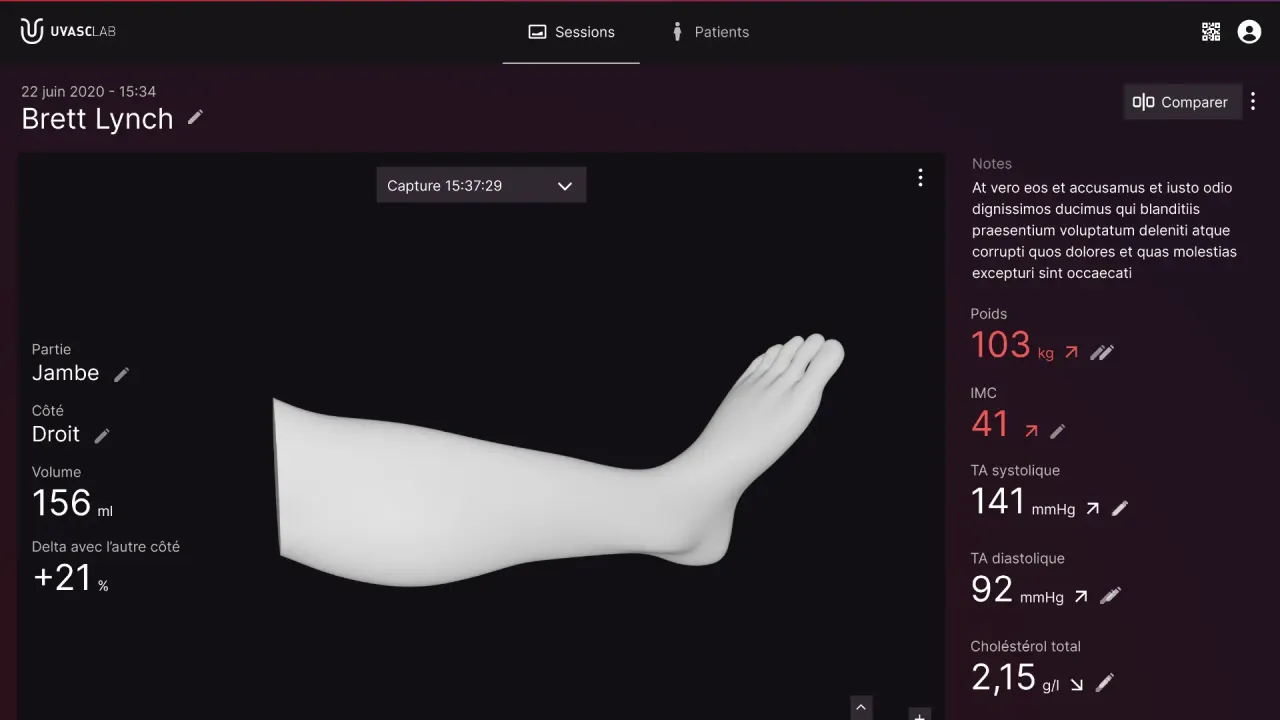Switch to the Sessions tab
1280x720 pixels.
571,32
